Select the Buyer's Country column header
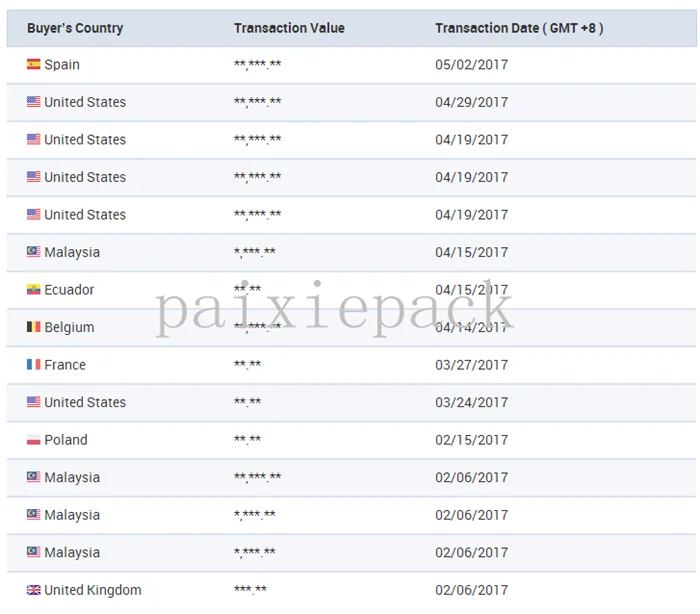700x614 pixels. click(x=75, y=28)
